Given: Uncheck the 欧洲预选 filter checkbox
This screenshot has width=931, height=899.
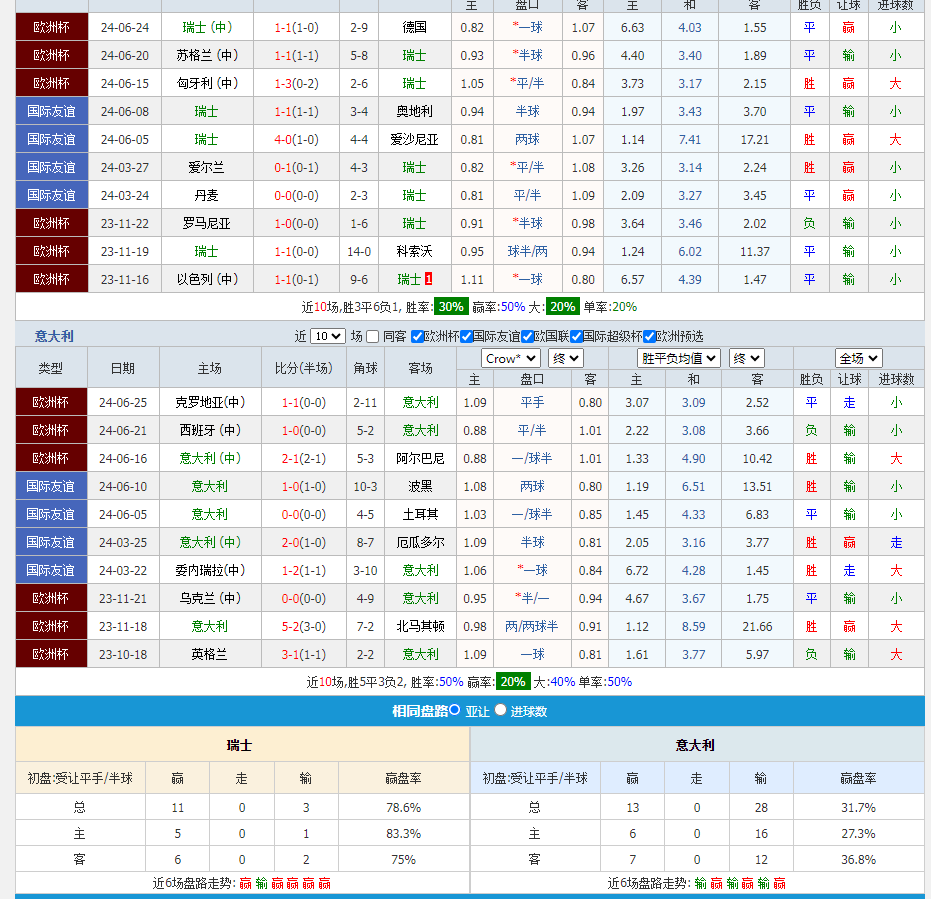Looking at the screenshot, I should click(649, 337).
